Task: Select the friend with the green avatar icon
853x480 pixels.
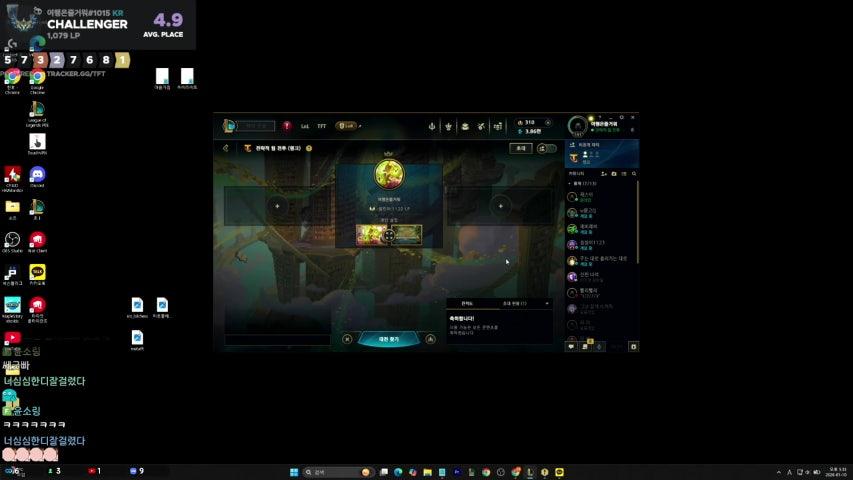Action: (x=601, y=229)
